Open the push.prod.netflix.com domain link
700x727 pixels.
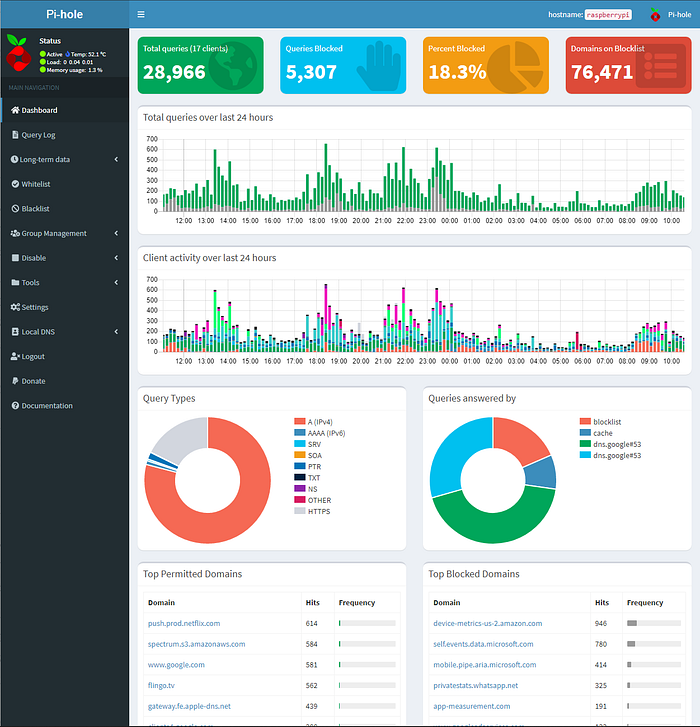[184, 623]
